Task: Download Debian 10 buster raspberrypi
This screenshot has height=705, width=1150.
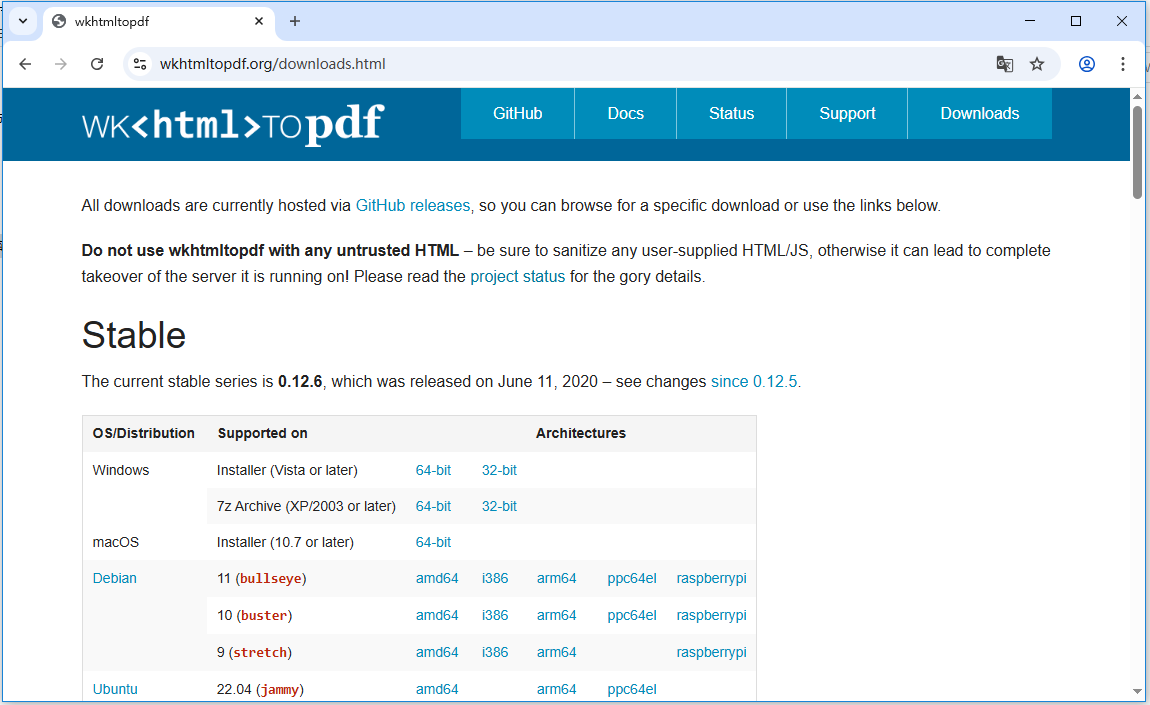Action: click(711, 615)
